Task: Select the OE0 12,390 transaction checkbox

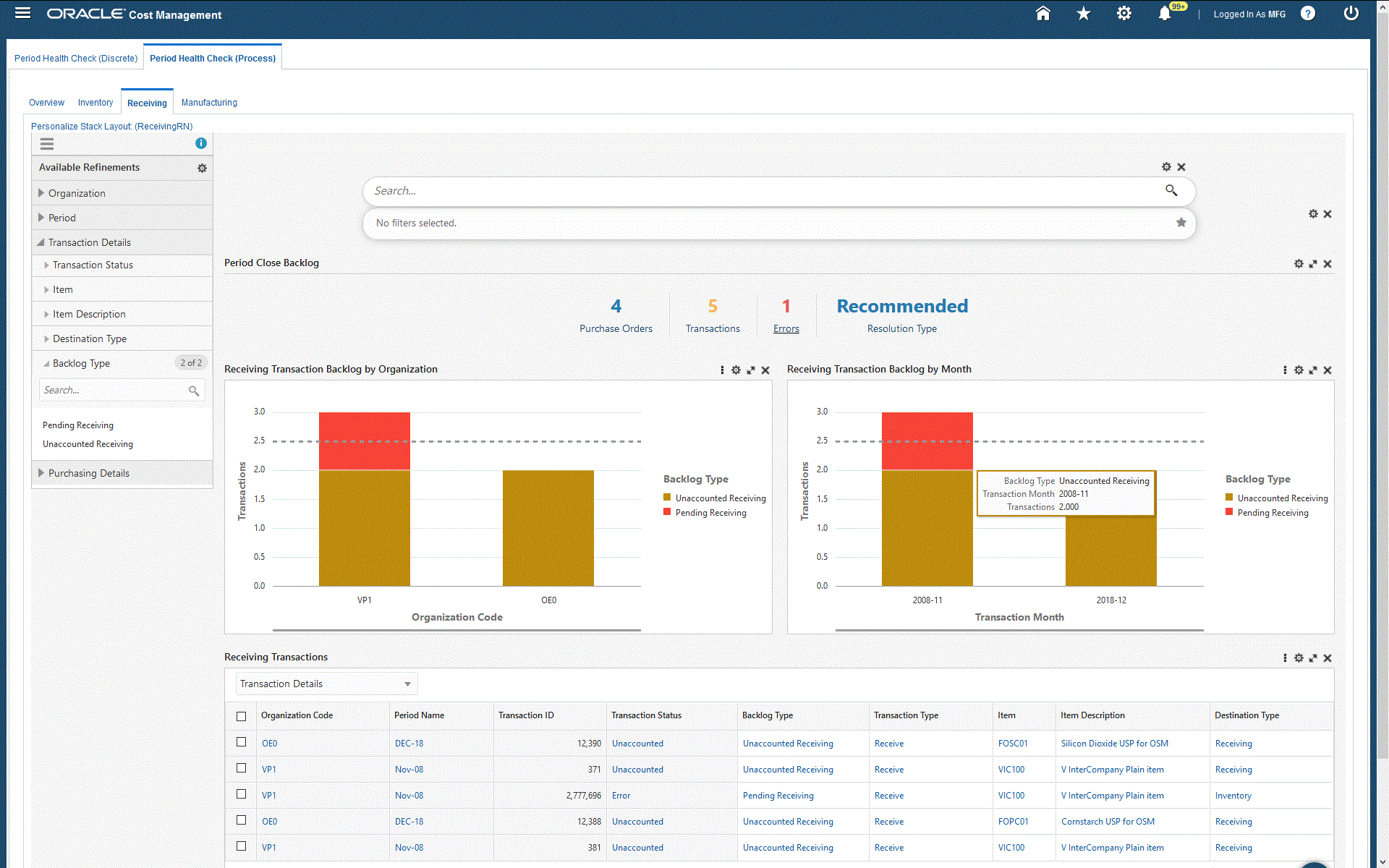Action: (242, 742)
